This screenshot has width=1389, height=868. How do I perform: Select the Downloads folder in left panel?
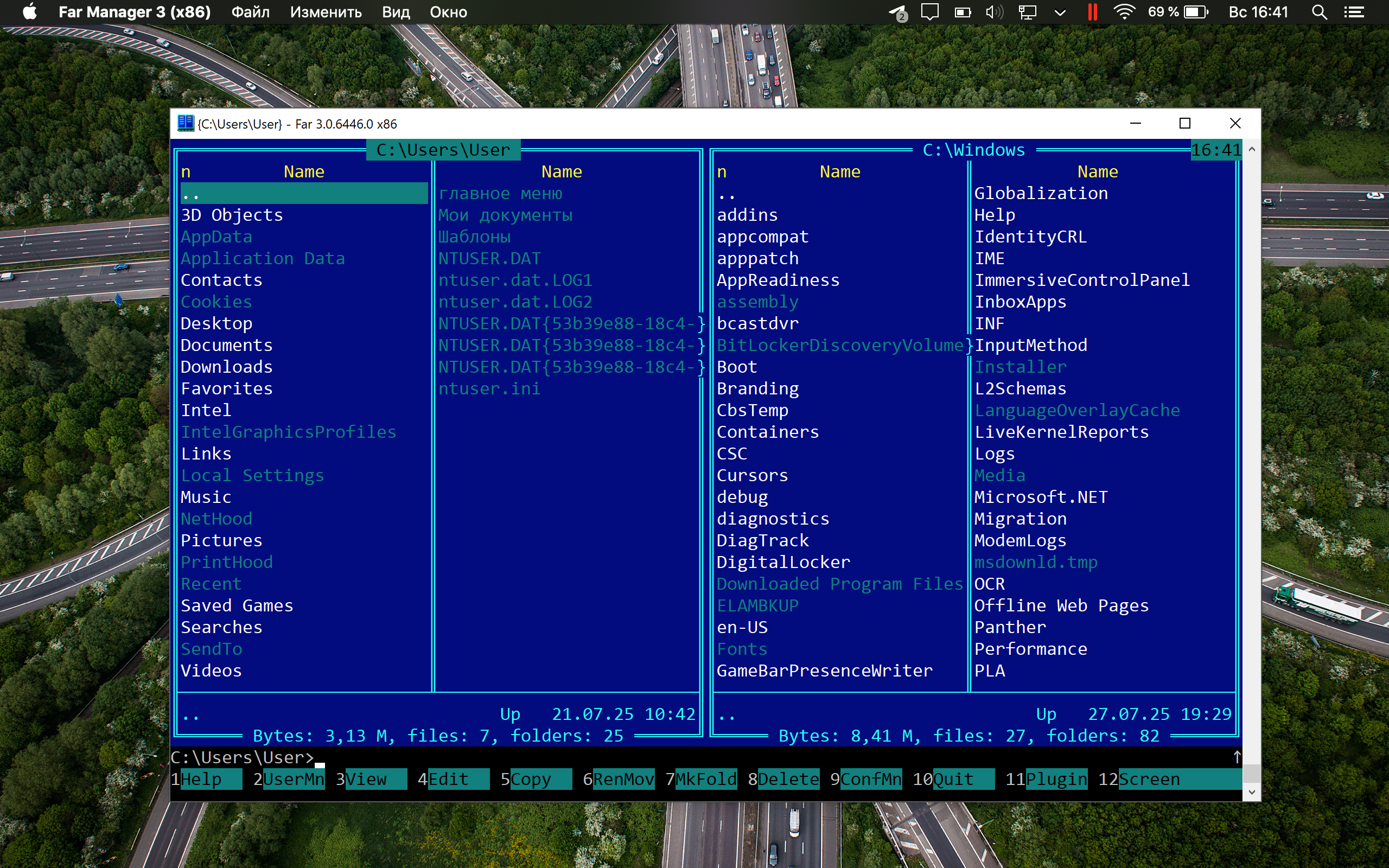[227, 367]
